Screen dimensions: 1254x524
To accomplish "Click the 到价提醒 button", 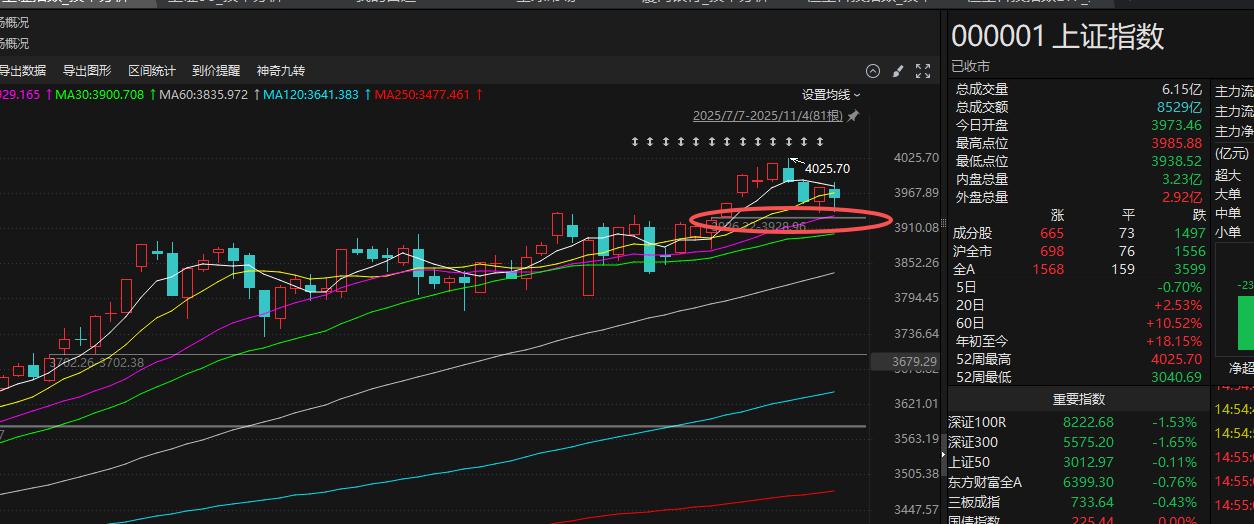I will click(x=216, y=71).
